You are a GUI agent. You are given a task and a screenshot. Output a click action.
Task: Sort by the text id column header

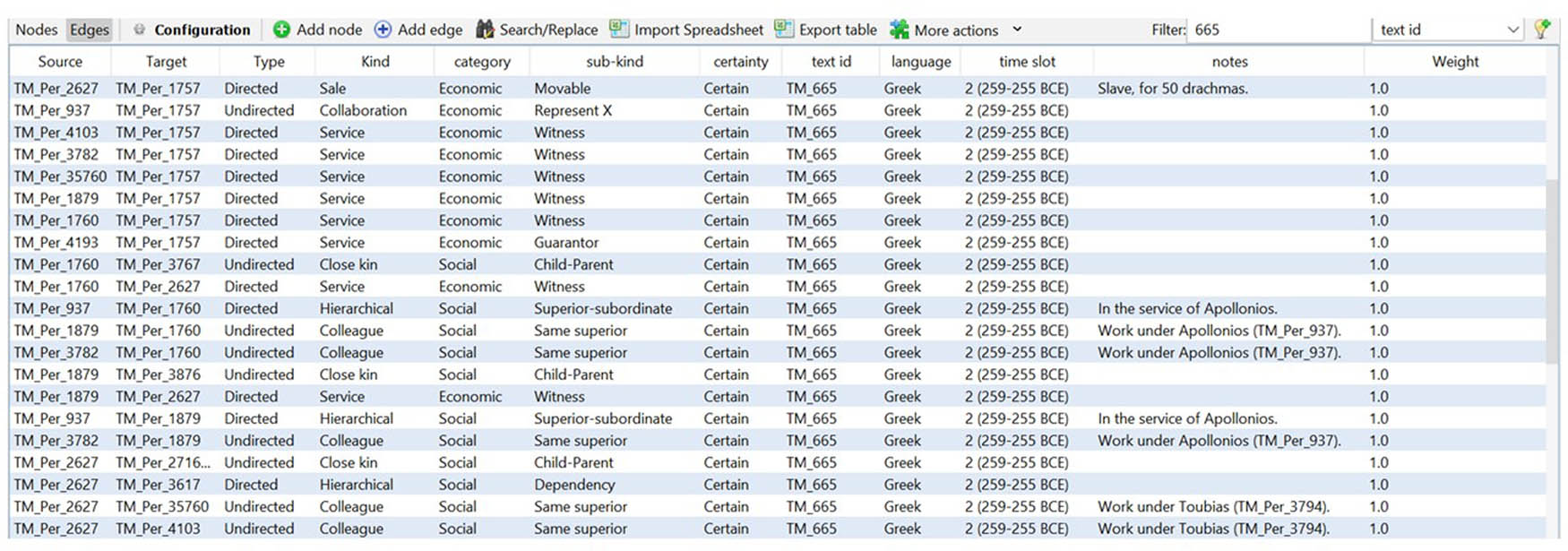pos(831,62)
